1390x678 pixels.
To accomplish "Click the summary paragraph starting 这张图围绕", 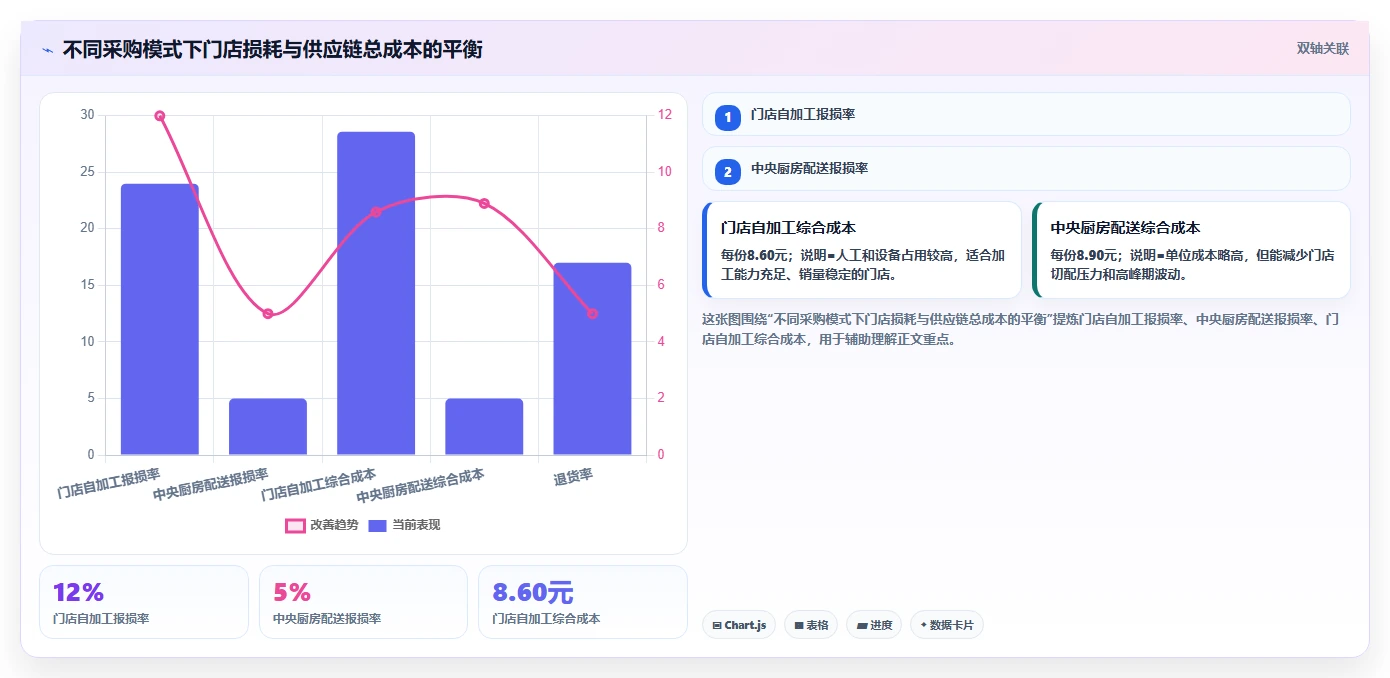I will click(1021, 329).
